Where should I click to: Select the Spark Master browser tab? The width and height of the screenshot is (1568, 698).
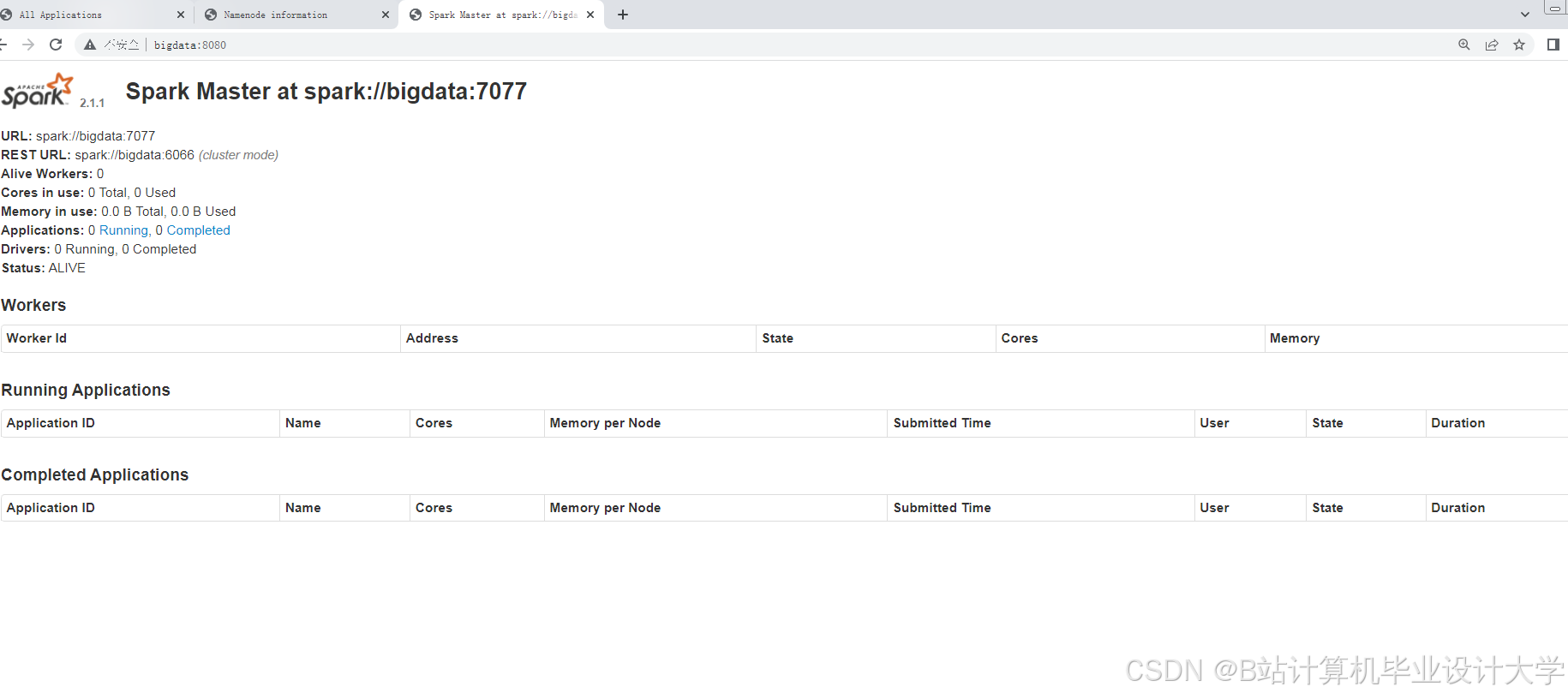502,15
